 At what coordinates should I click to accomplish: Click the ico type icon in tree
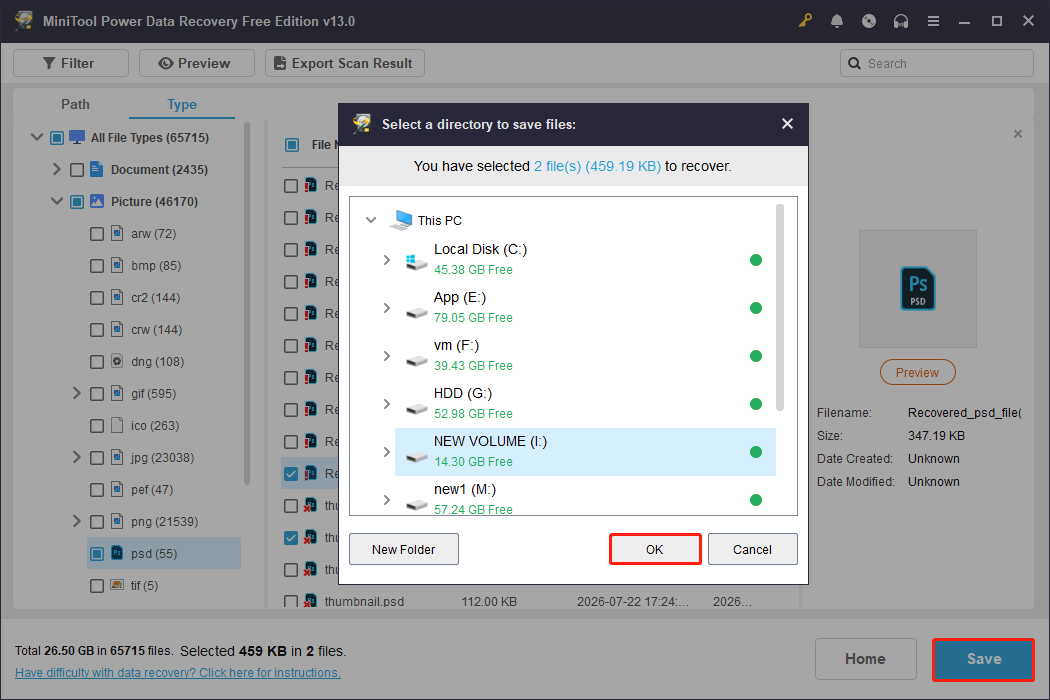pyautogui.click(x=117, y=425)
